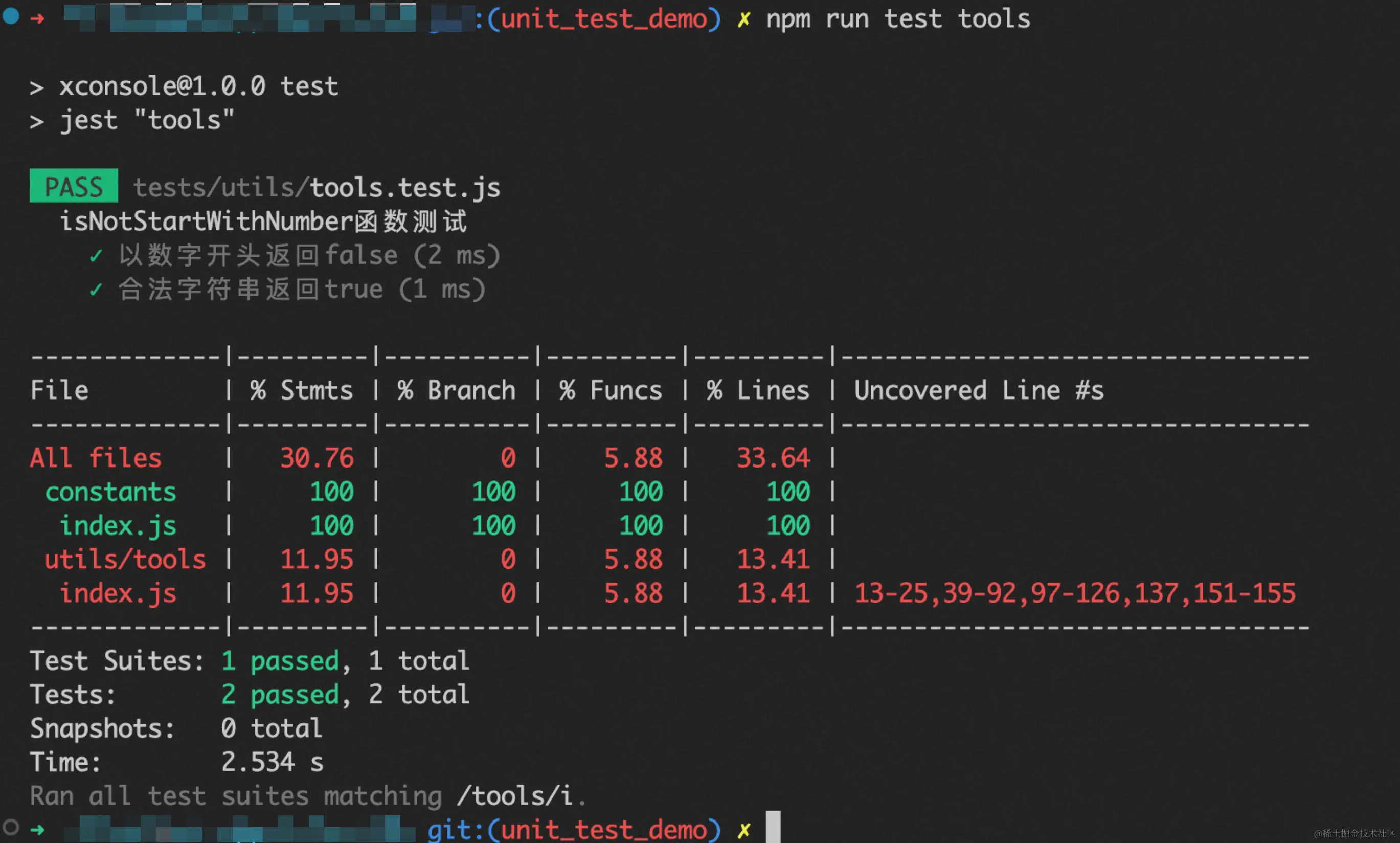Click the /tools/i regex pattern text
The width and height of the screenshot is (1400, 843).
coord(515,796)
